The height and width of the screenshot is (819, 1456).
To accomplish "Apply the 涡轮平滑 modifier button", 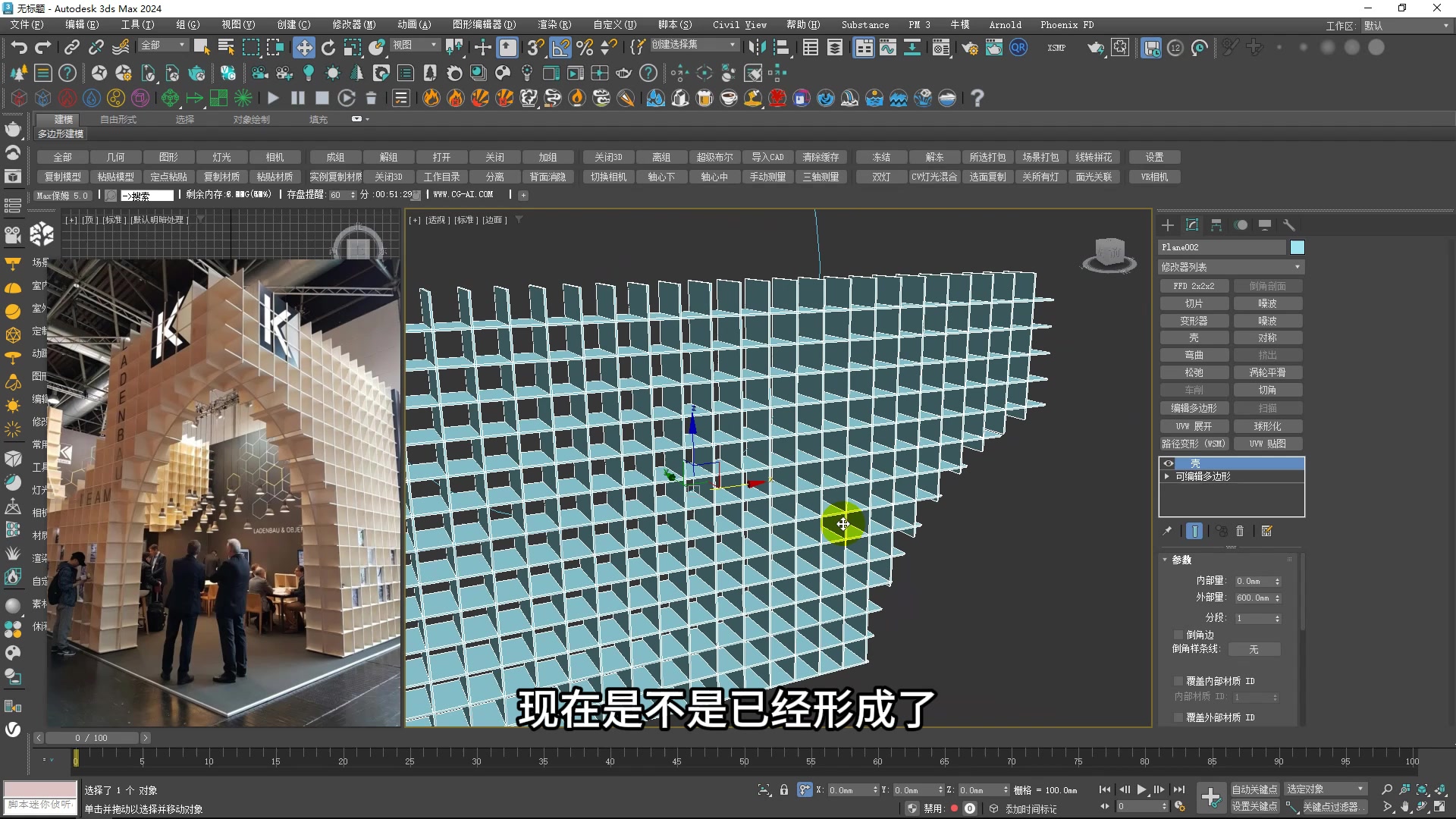I will (1268, 372).
